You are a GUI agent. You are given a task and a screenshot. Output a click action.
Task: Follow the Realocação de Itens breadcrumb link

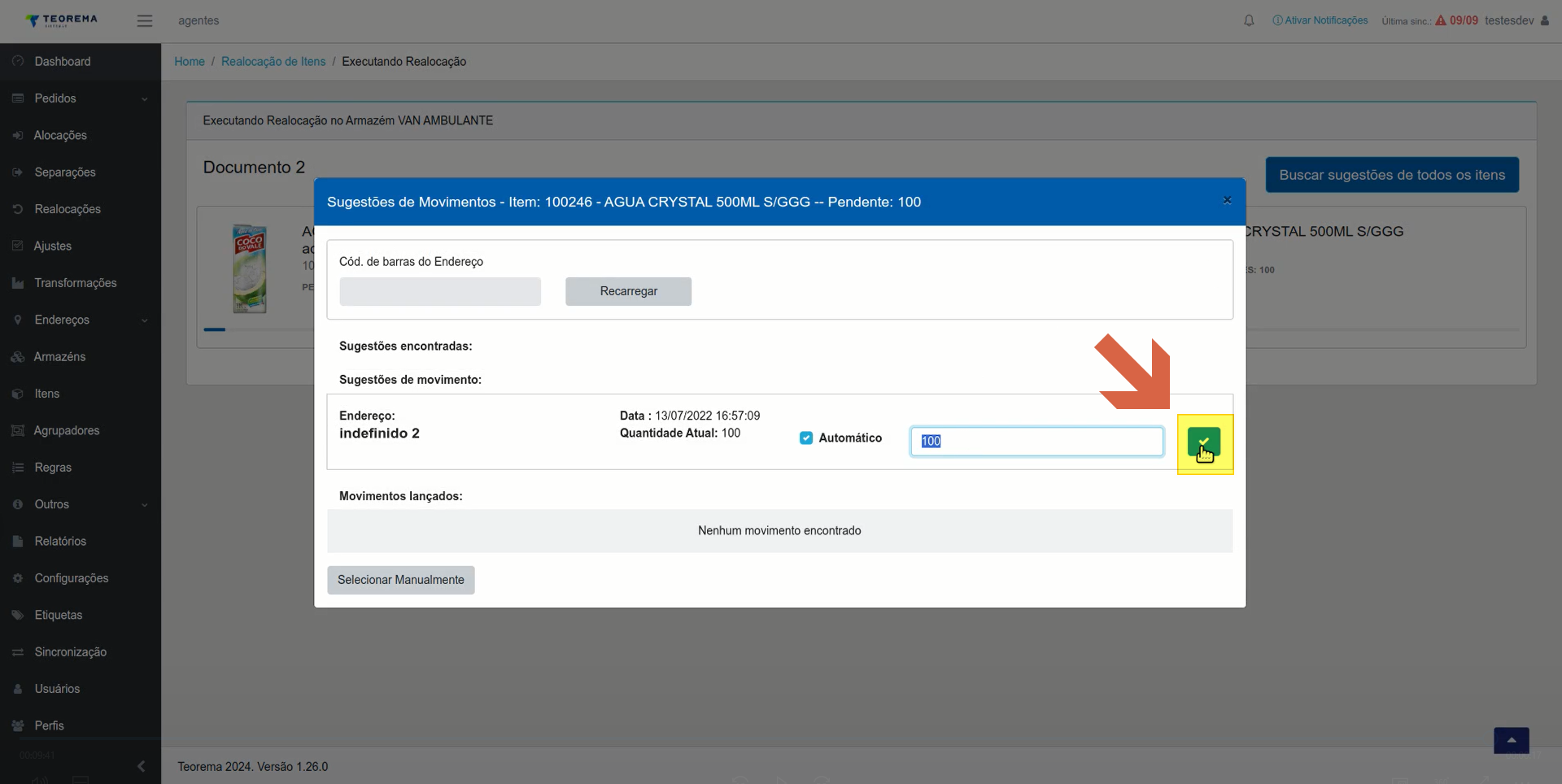(x=273, y=62)
